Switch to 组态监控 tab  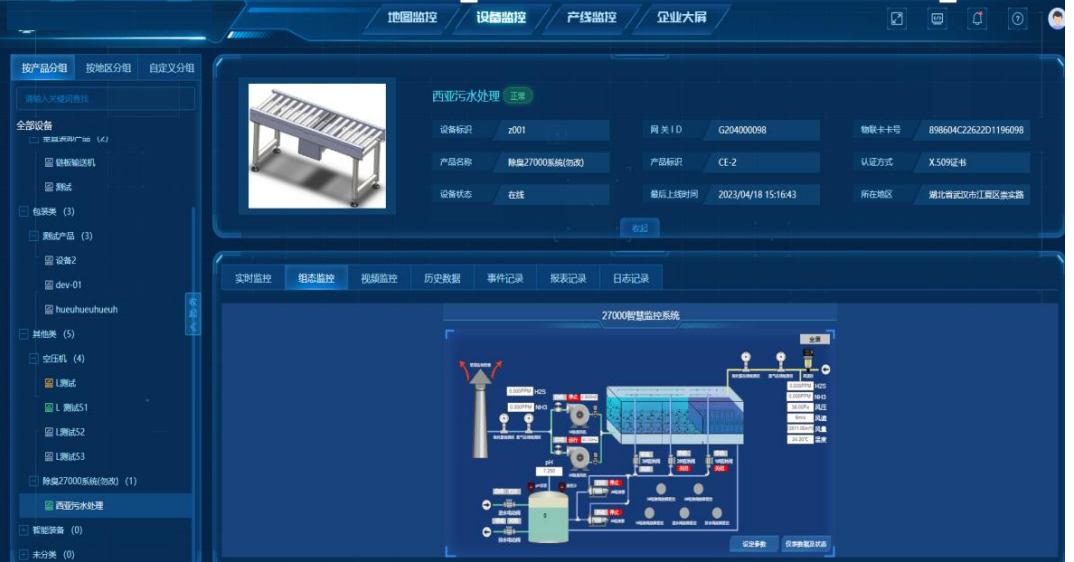pos(316,278)
